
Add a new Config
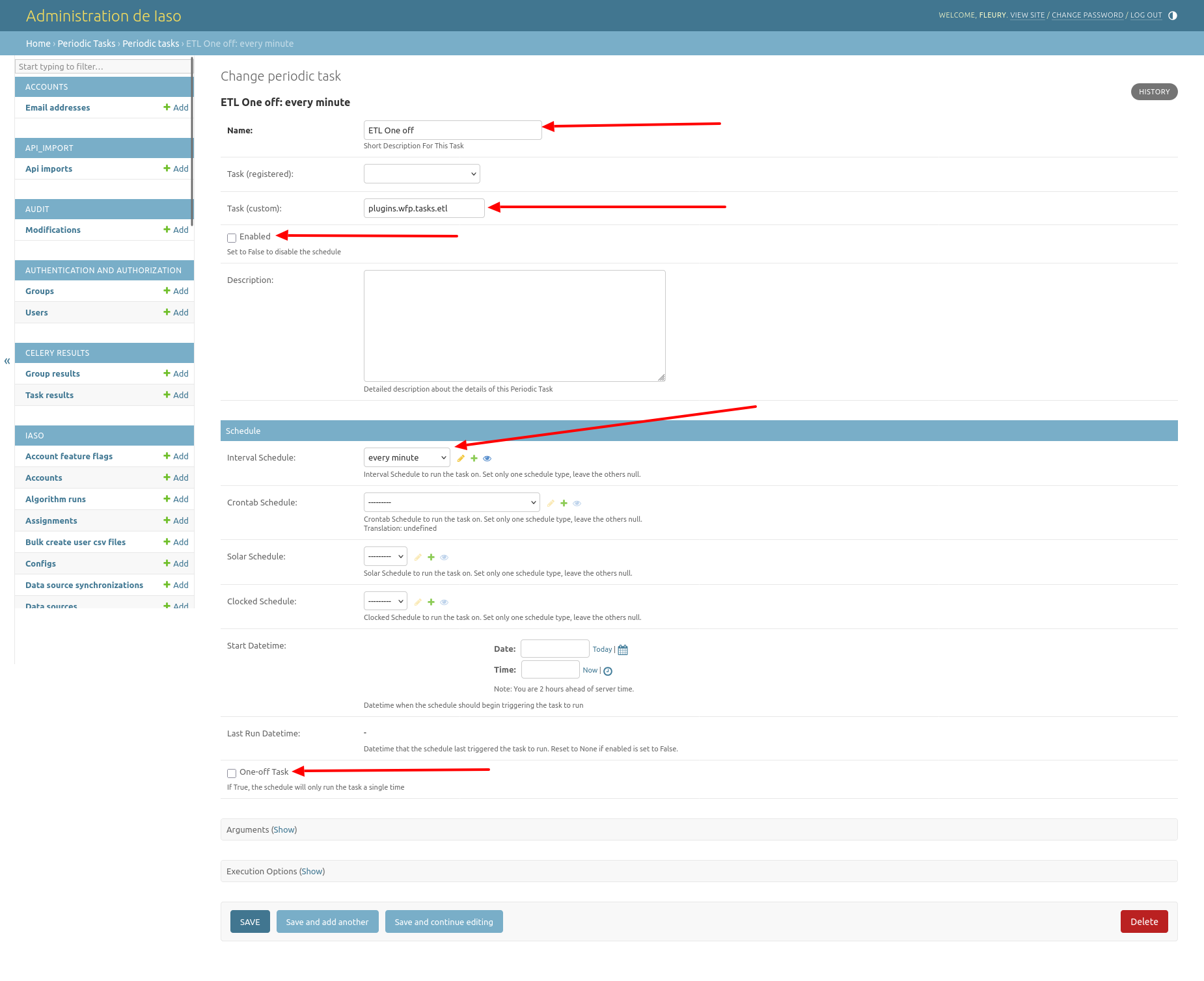click(x=176, y=563)
